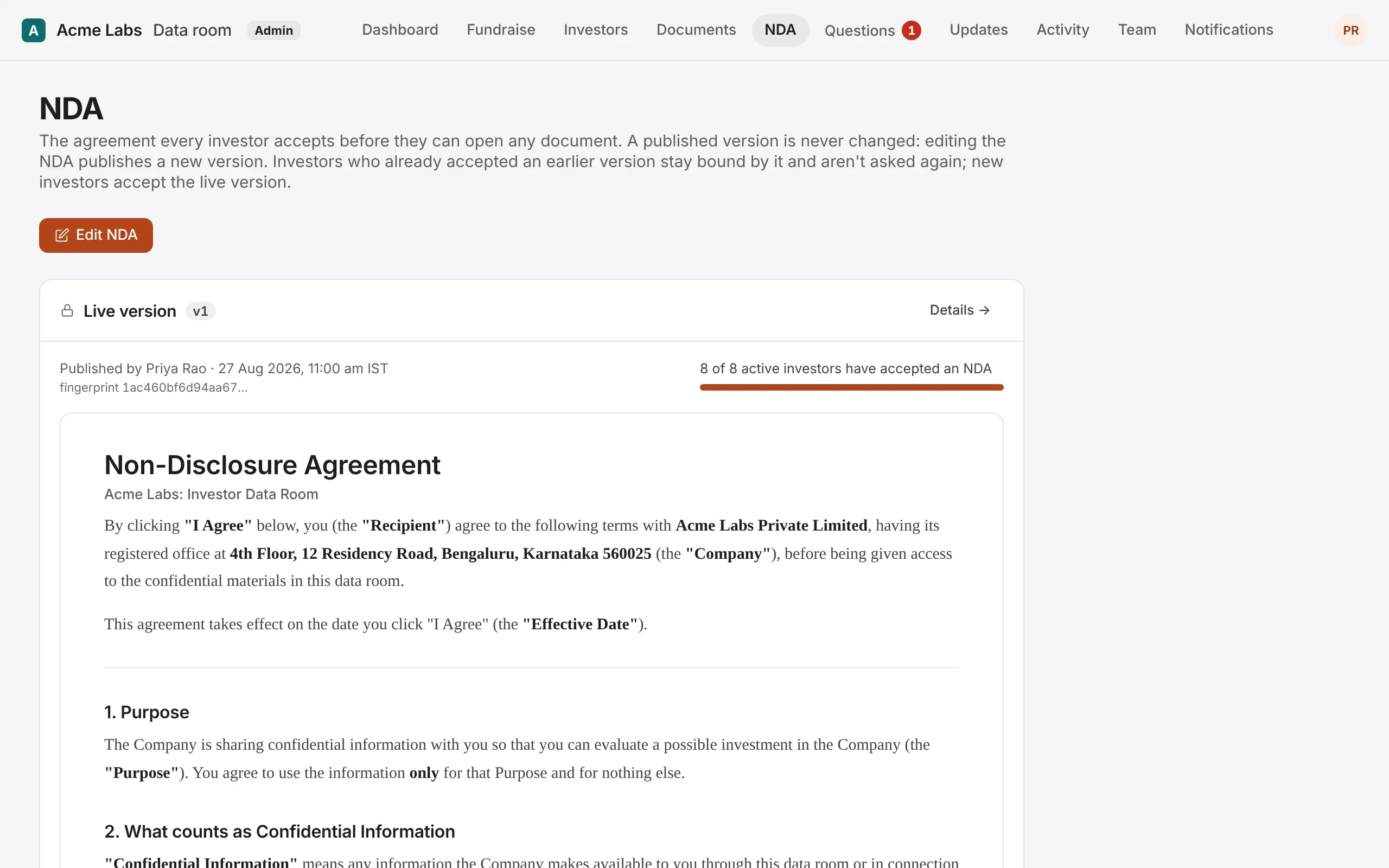The width and height of the screenshot is (1389, 868).
Task: Open the Notifications tab
Action: 1228,30
